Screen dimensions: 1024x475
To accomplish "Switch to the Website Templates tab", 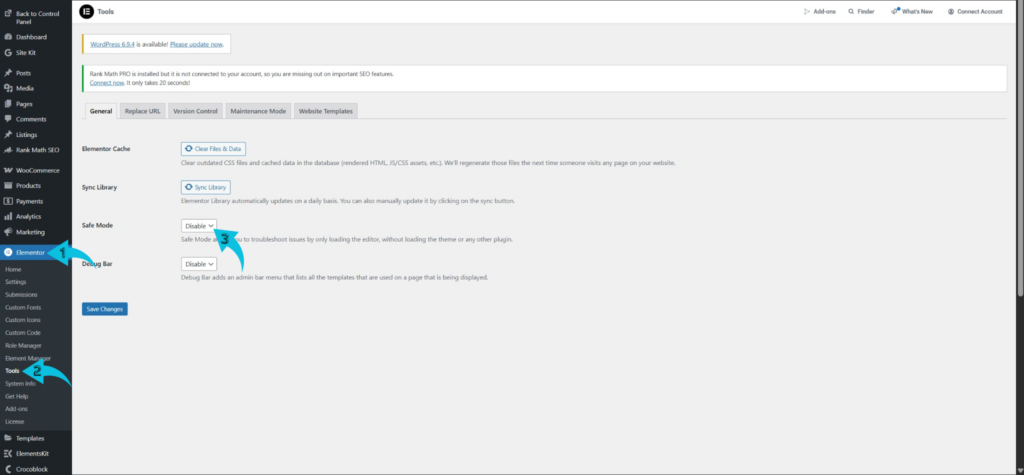I will click(326, 111).
